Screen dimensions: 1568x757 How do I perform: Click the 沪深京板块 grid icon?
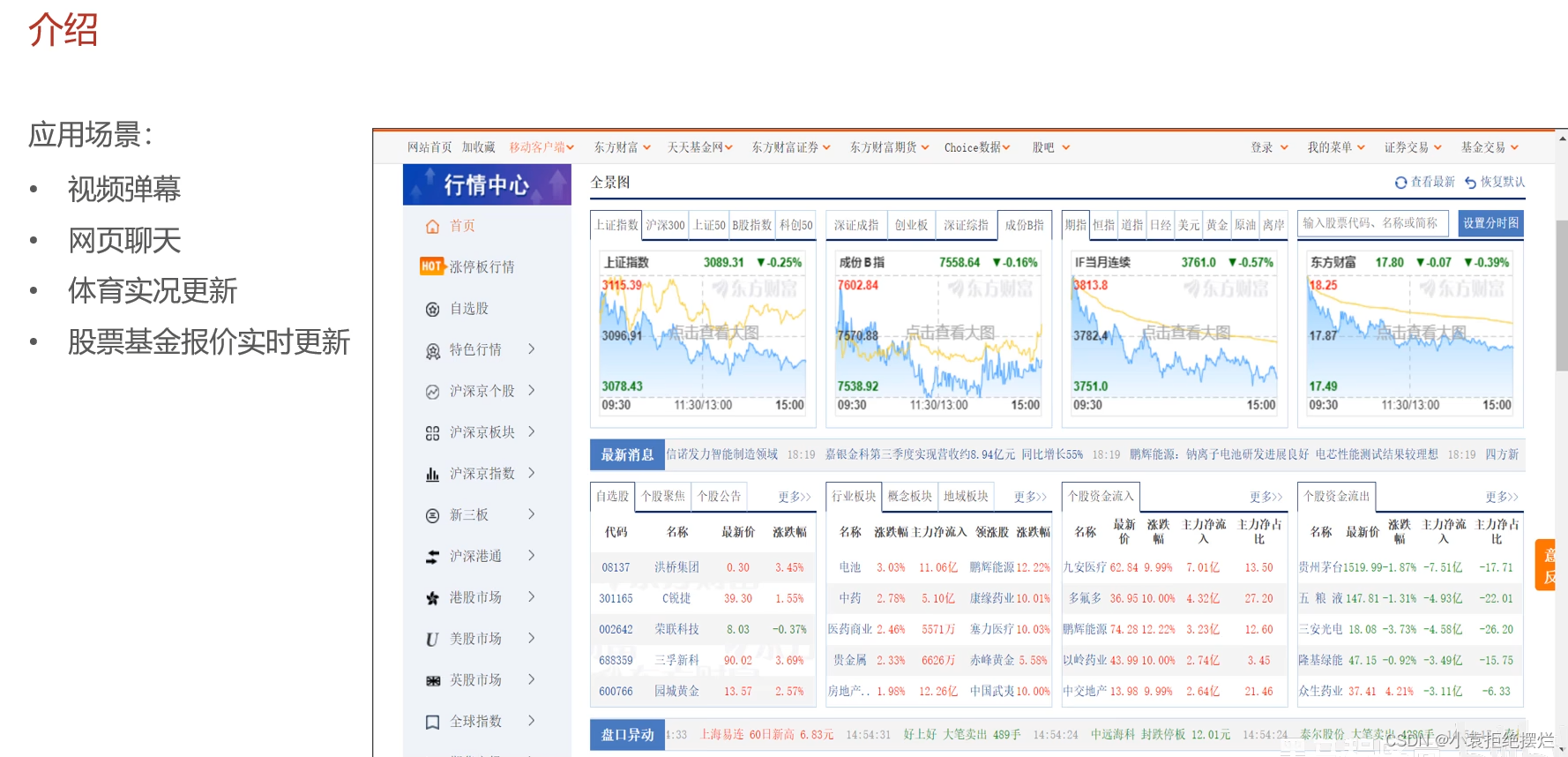tap(432, 433)
